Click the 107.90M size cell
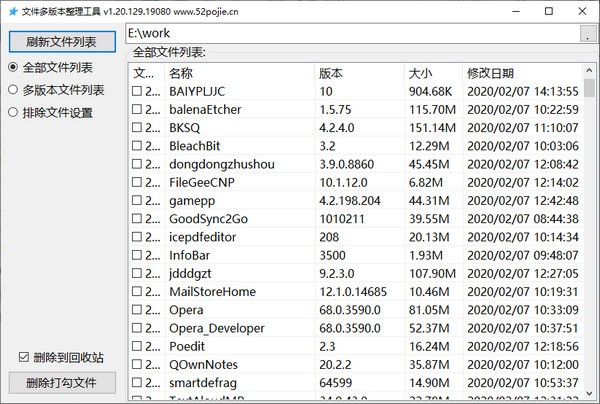The height and width of the screenshot is (404, 600). 432,274
